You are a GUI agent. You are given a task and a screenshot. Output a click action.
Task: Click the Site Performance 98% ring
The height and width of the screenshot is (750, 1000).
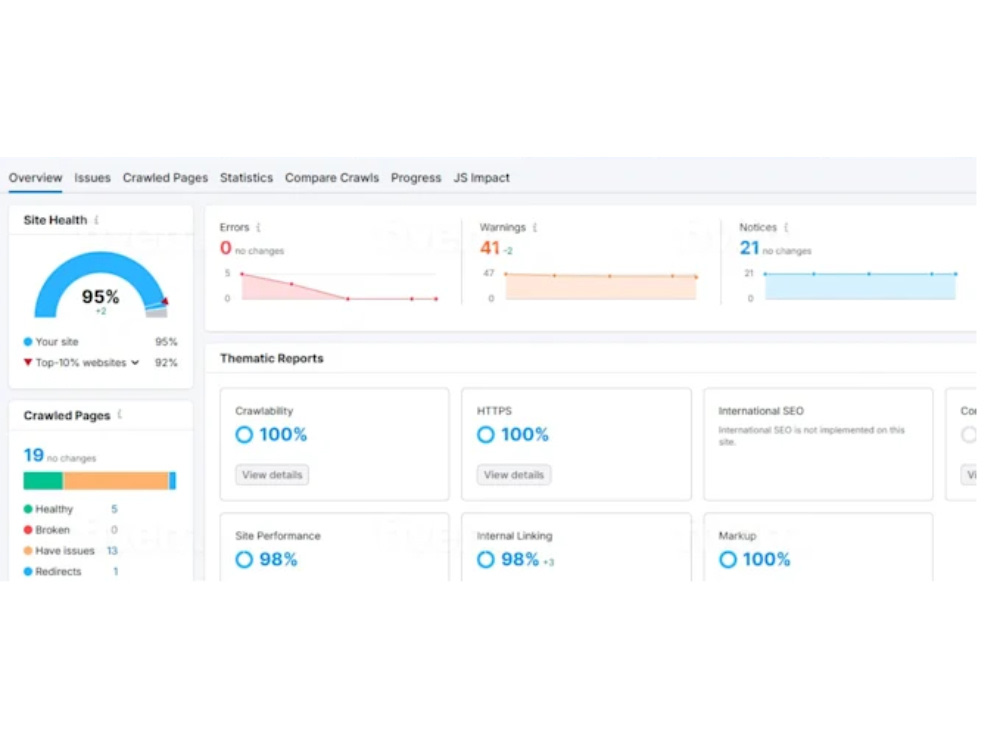[244, 560]
